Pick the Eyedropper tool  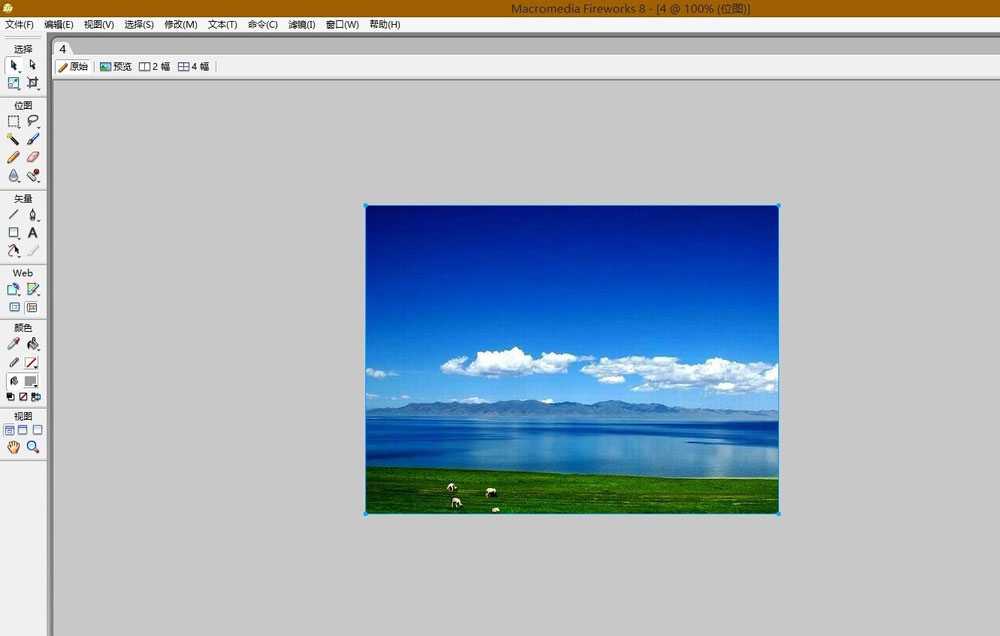coord(13,344)
